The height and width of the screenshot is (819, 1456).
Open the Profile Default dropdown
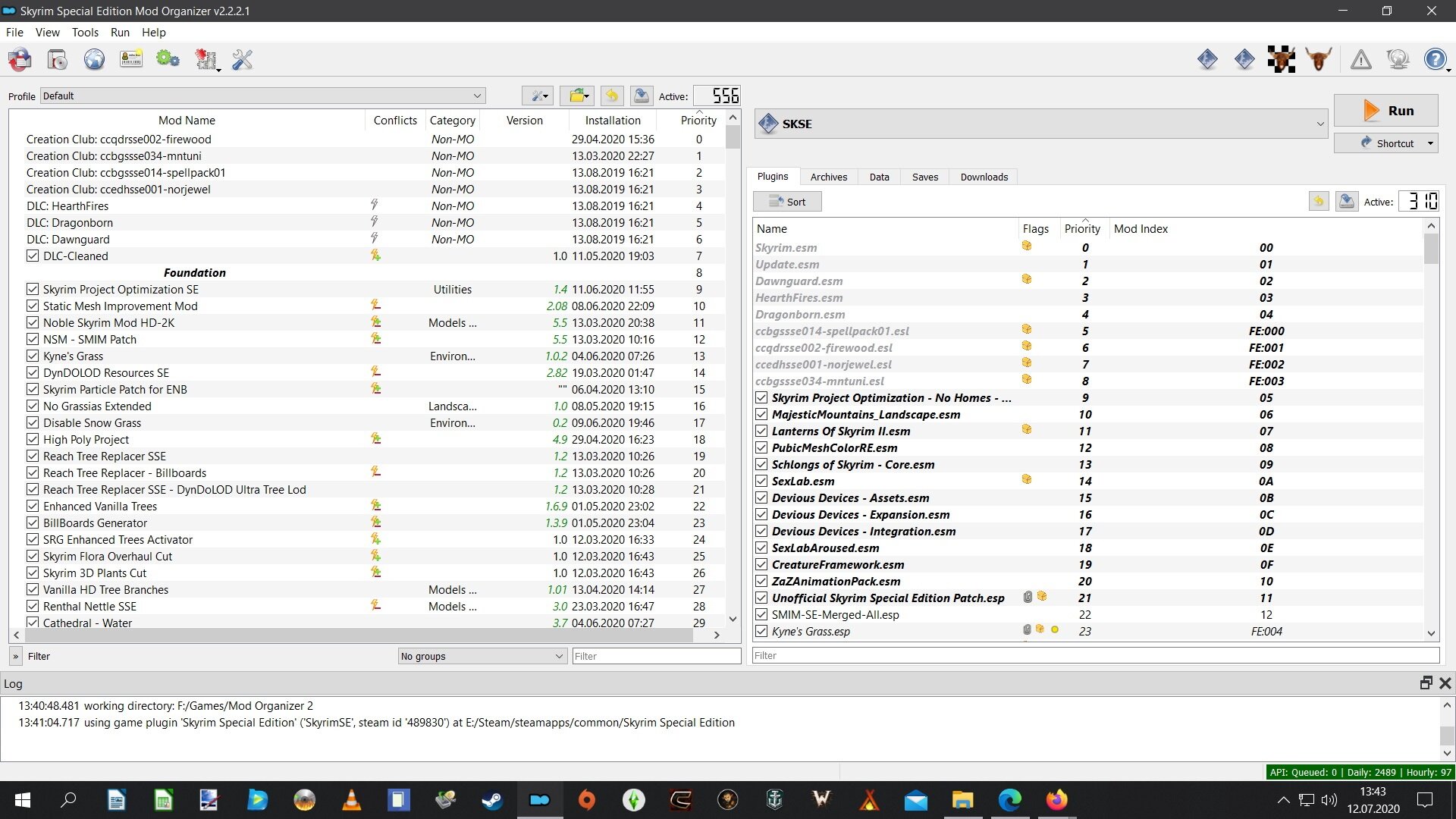262,96
